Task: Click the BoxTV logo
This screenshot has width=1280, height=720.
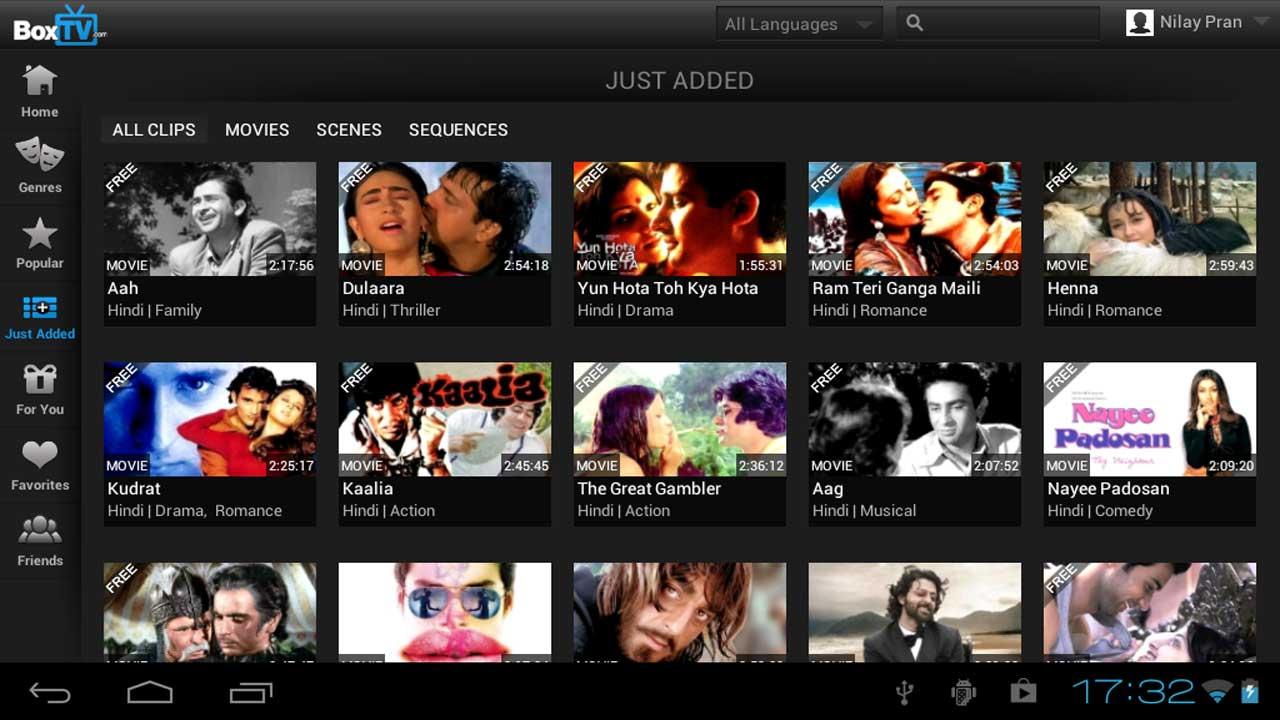Action: tap(60, 25)
